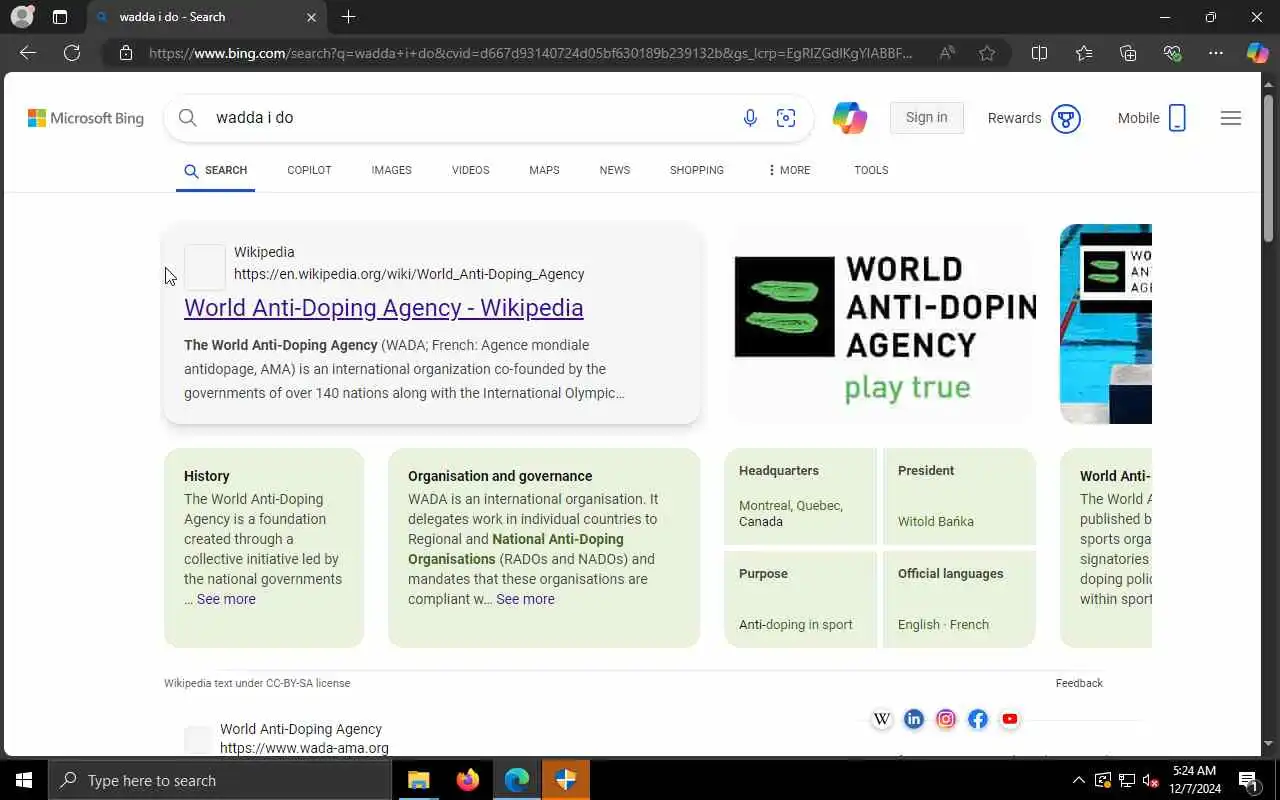1280x800 pixels.
Task: Select the SEARCH tab
Action: [x=215, y=170]
